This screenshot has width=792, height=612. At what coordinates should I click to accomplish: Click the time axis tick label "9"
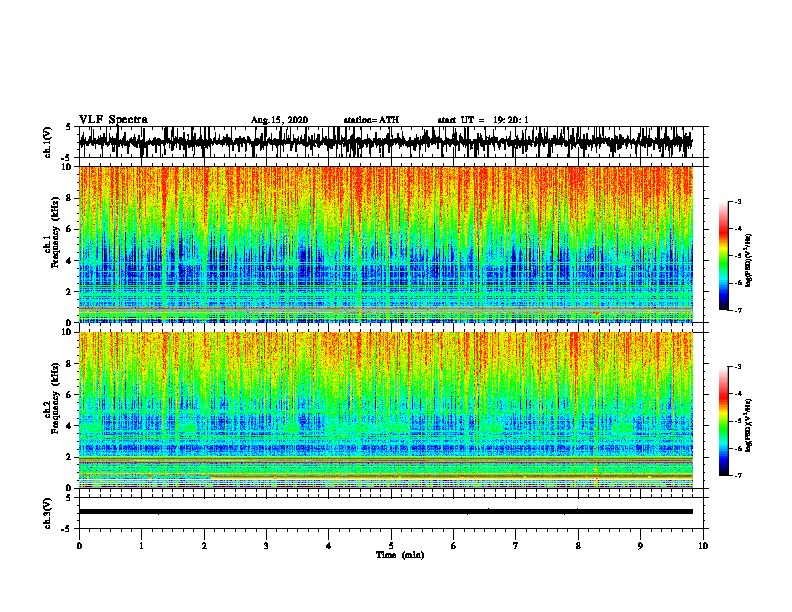(x=640, y=546)
